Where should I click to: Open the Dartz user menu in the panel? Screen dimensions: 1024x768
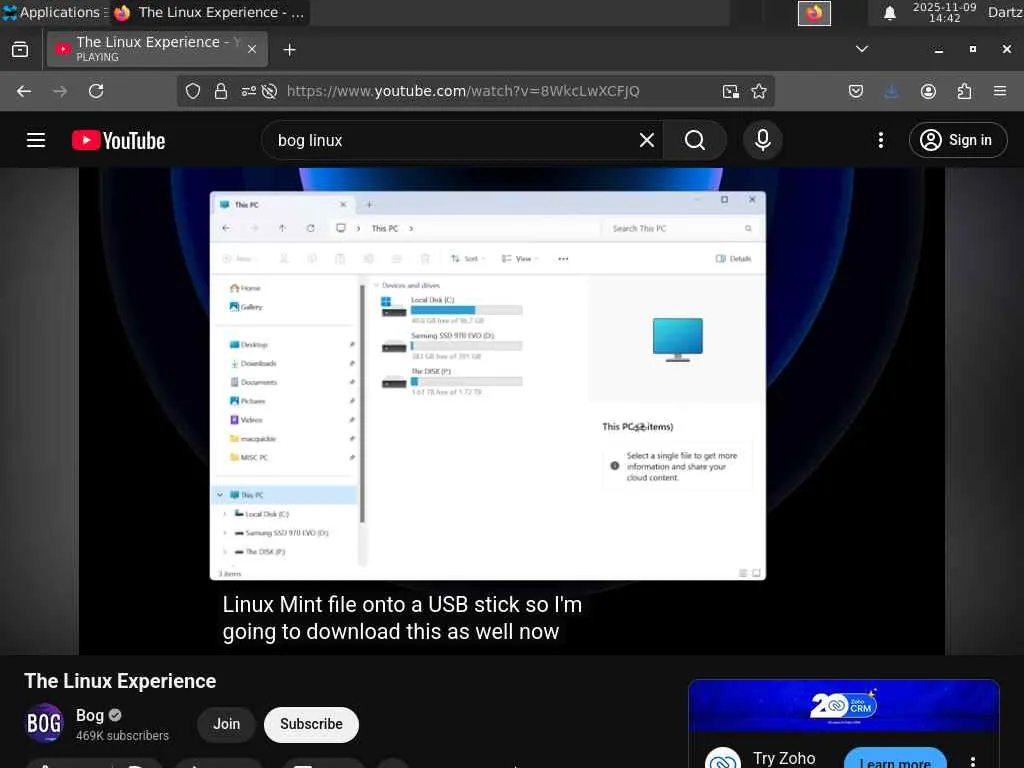1004,12
